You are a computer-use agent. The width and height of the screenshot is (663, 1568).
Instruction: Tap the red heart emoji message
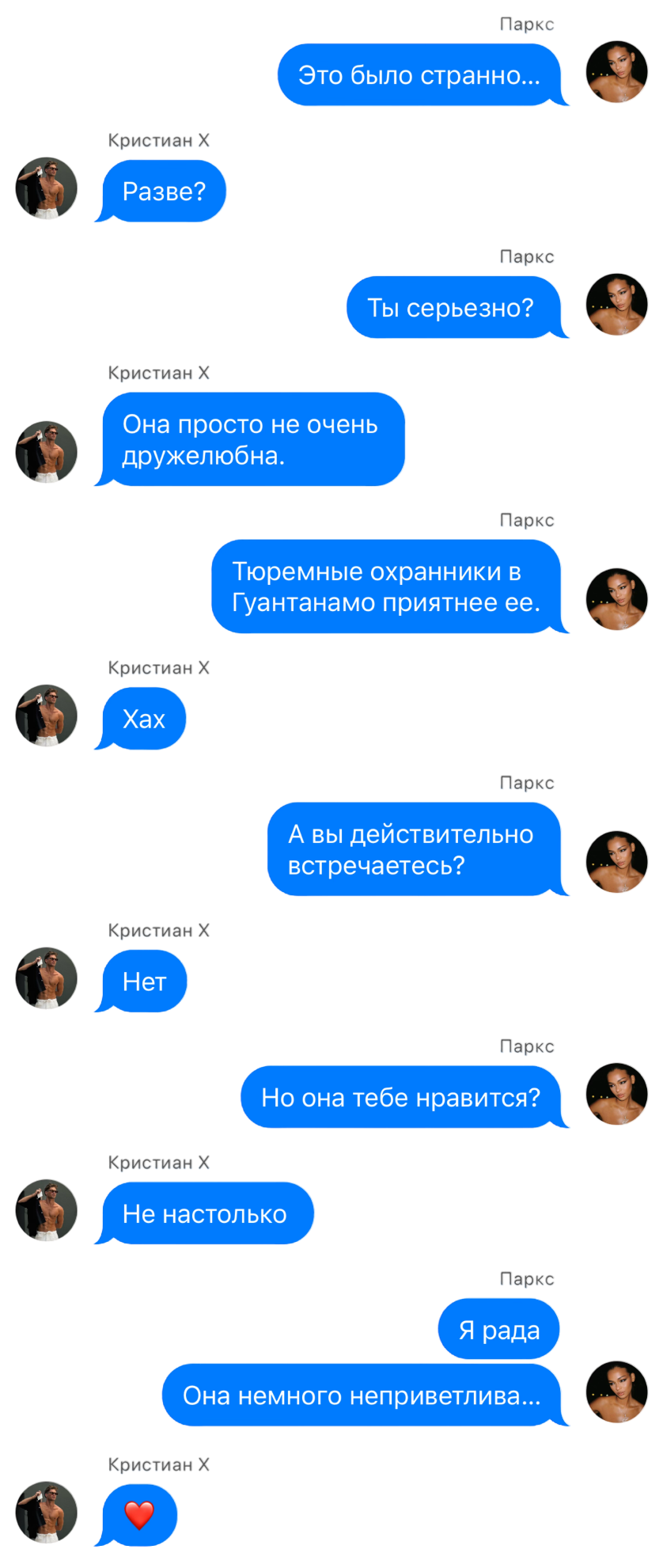click(138, 1515)
